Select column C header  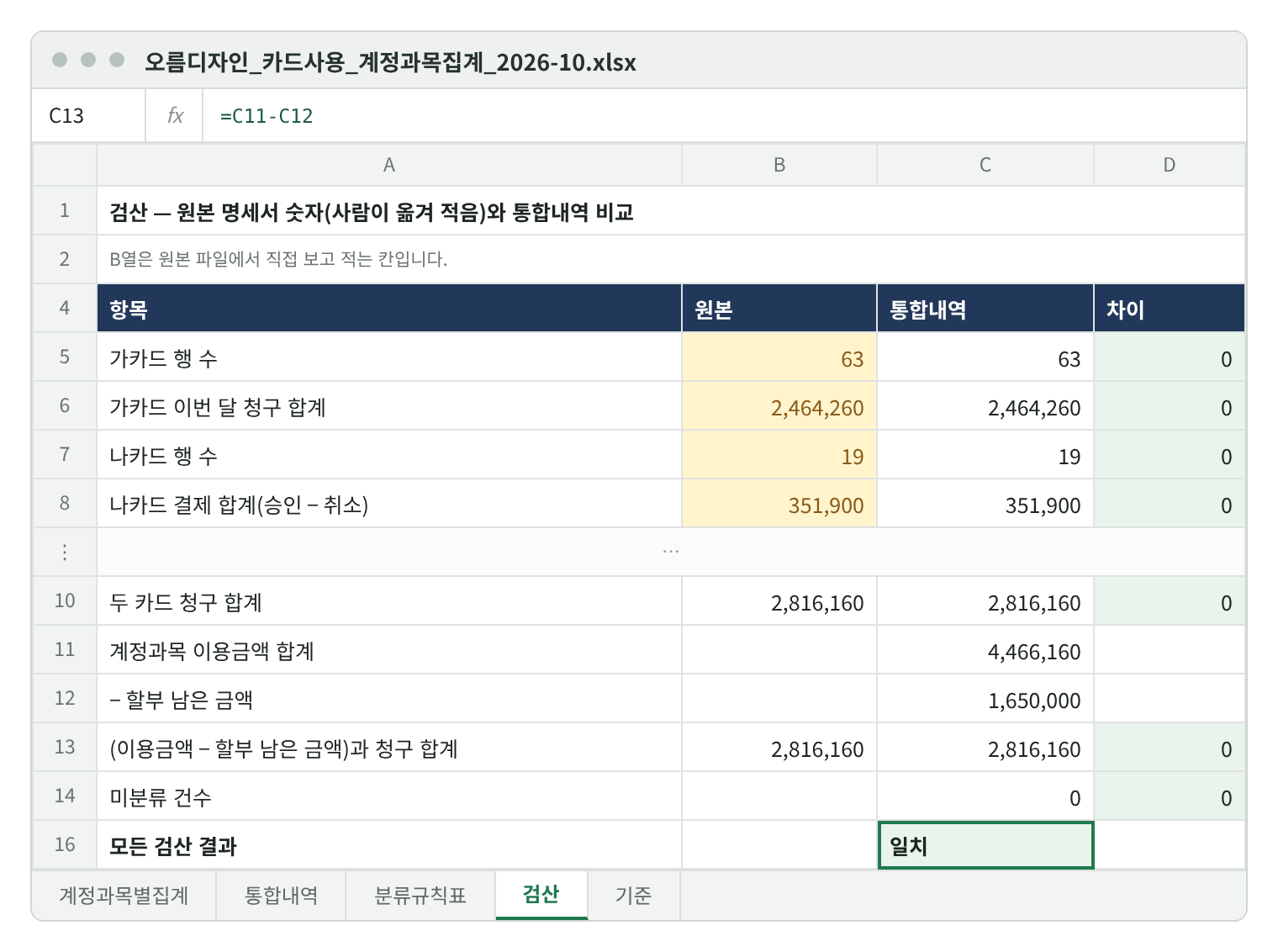click(x=985, y=165)
